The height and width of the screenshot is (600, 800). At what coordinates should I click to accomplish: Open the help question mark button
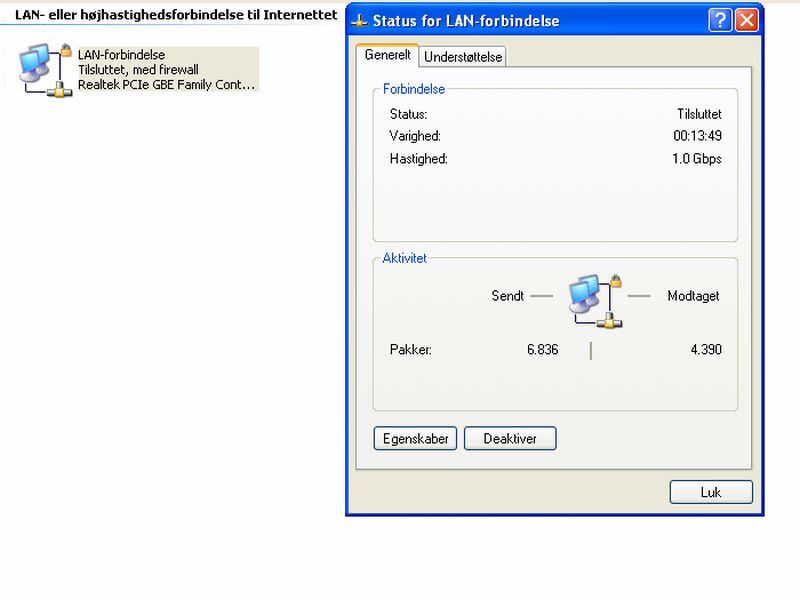[720, 21]
